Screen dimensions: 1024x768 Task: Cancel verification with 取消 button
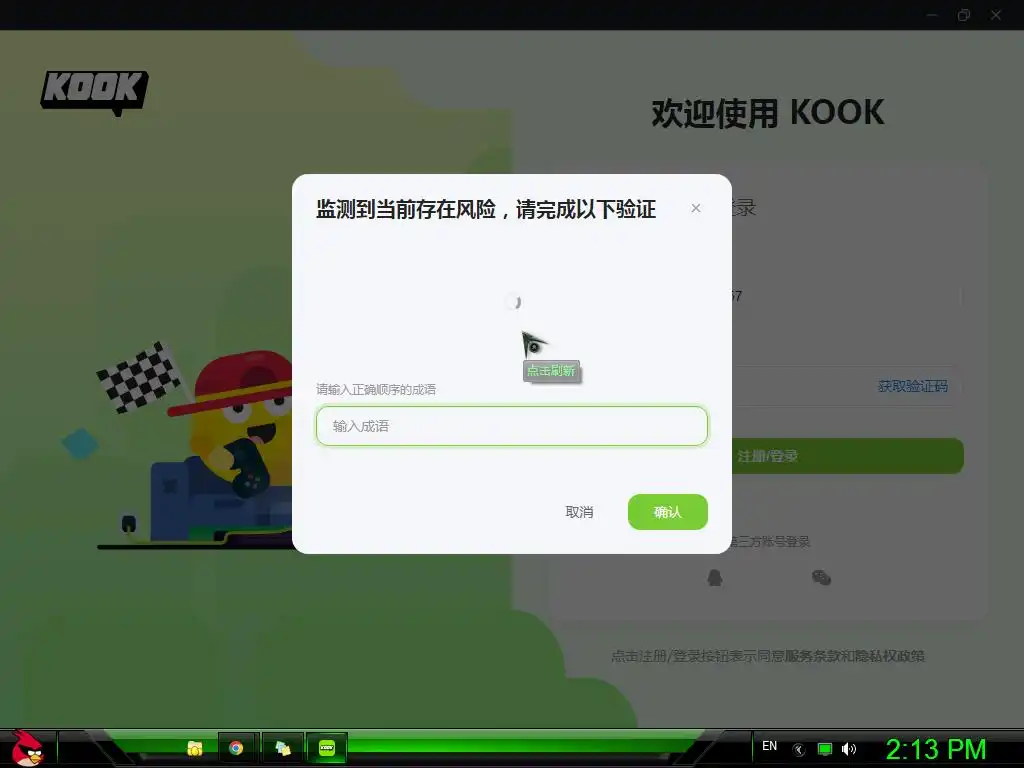point(579,512)
